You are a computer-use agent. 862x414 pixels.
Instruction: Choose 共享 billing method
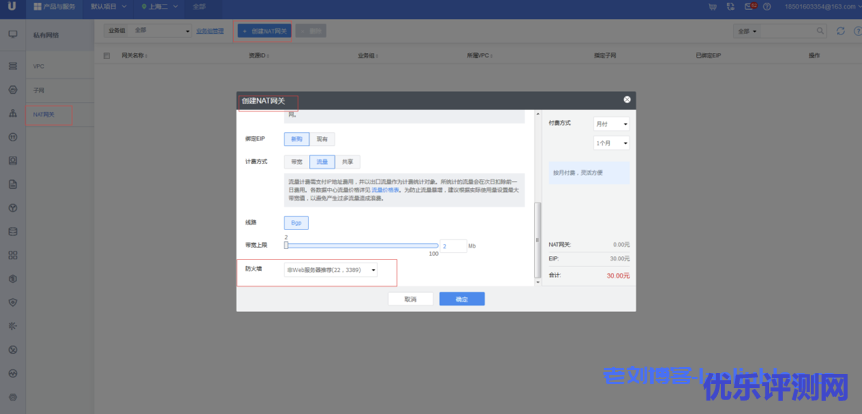point(347,161)
